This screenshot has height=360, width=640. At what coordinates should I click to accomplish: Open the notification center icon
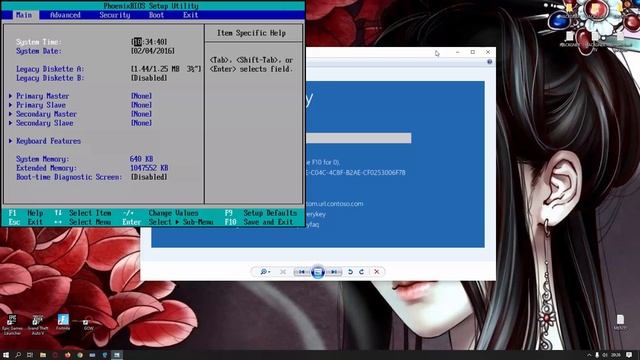pyautogui.click(x=629, y=355)
